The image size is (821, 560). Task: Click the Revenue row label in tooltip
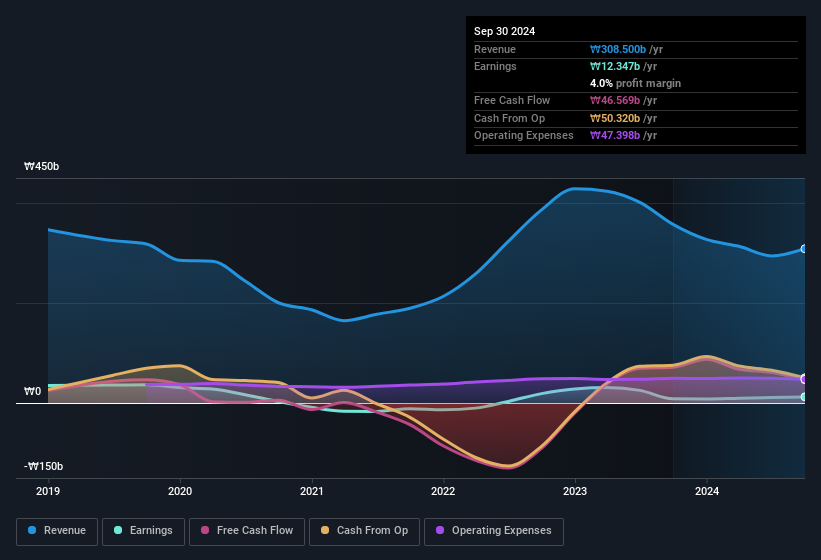tap(495, 49)
